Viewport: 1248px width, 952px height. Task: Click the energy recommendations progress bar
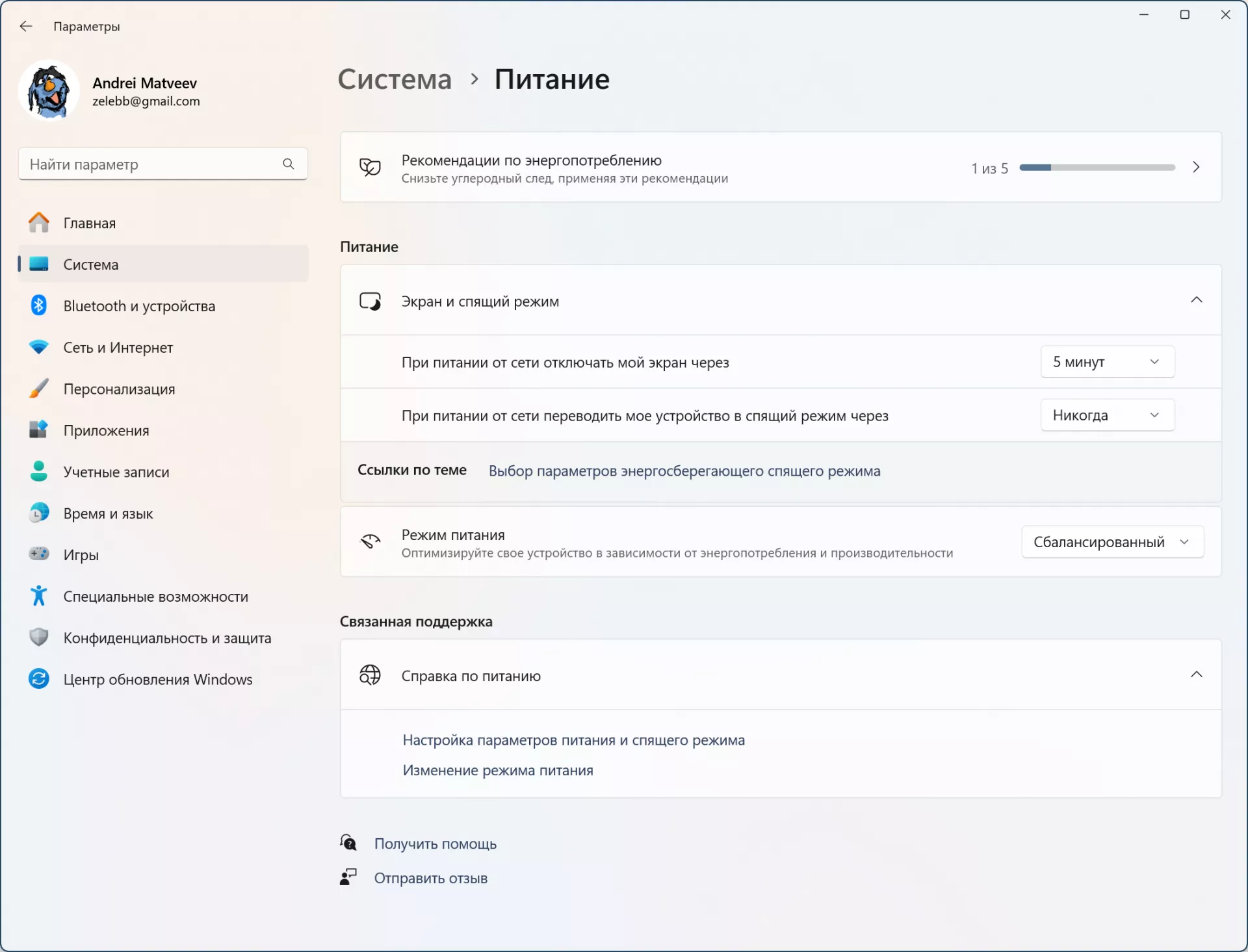point(1097,168)
